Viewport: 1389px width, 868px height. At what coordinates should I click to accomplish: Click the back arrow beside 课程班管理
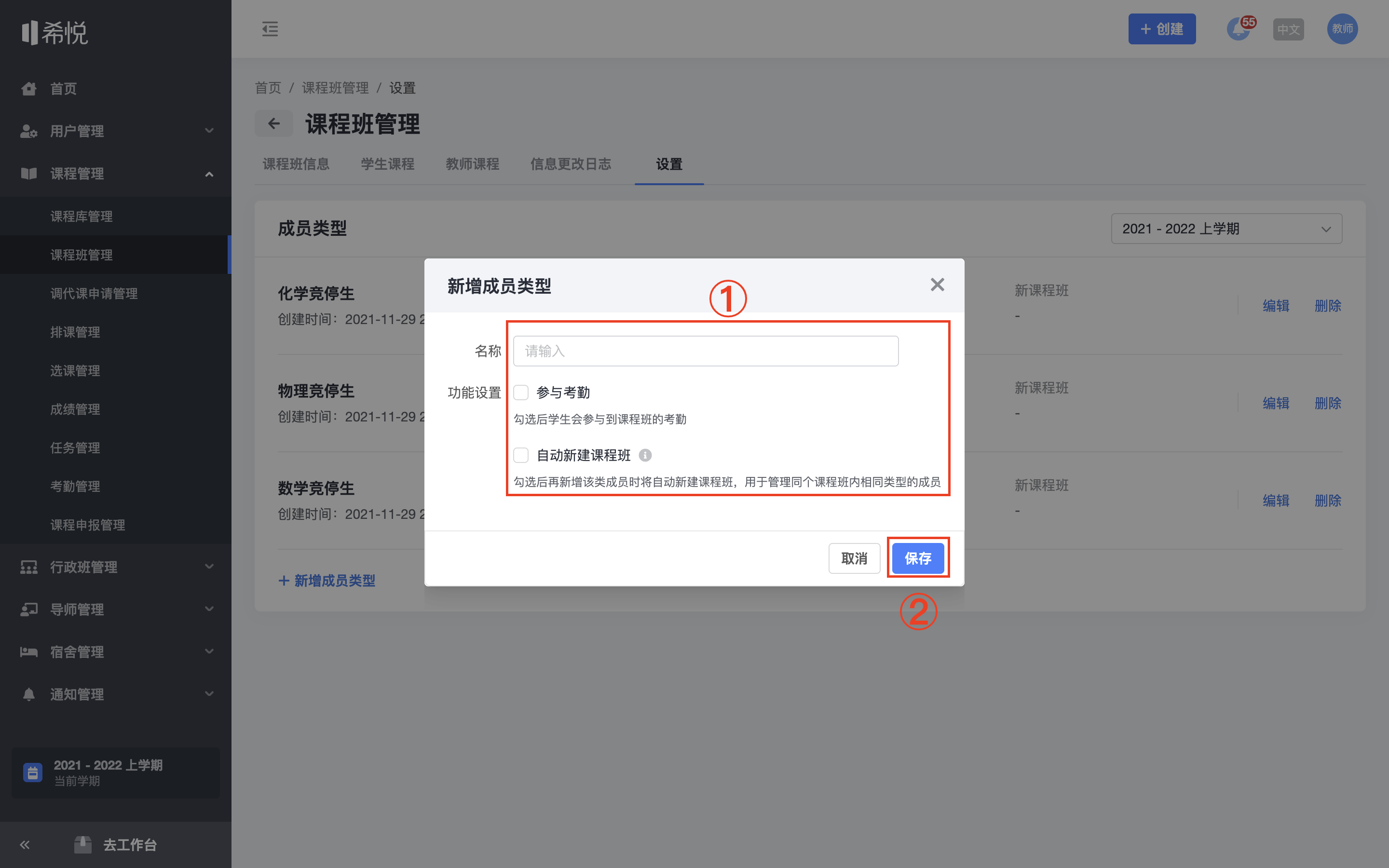point(274,123)
